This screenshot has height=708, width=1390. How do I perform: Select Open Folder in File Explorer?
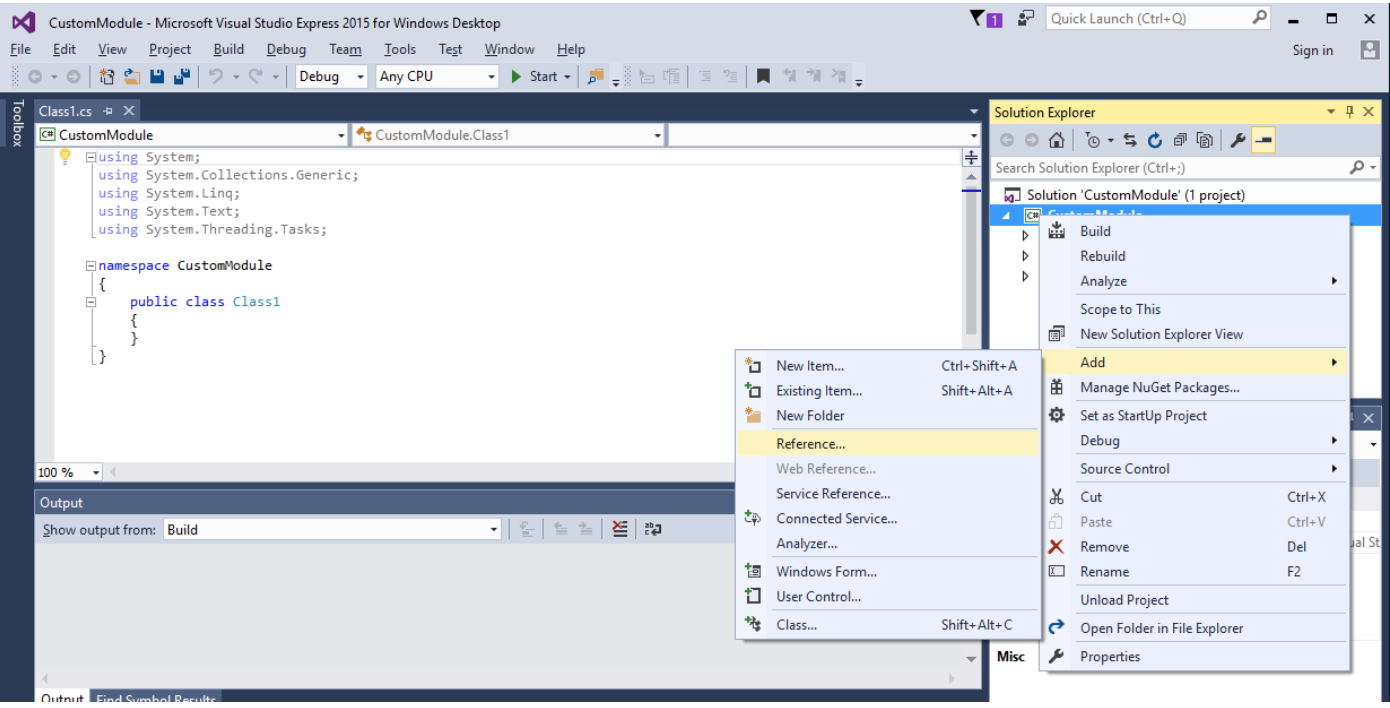tap(1194, 629)
